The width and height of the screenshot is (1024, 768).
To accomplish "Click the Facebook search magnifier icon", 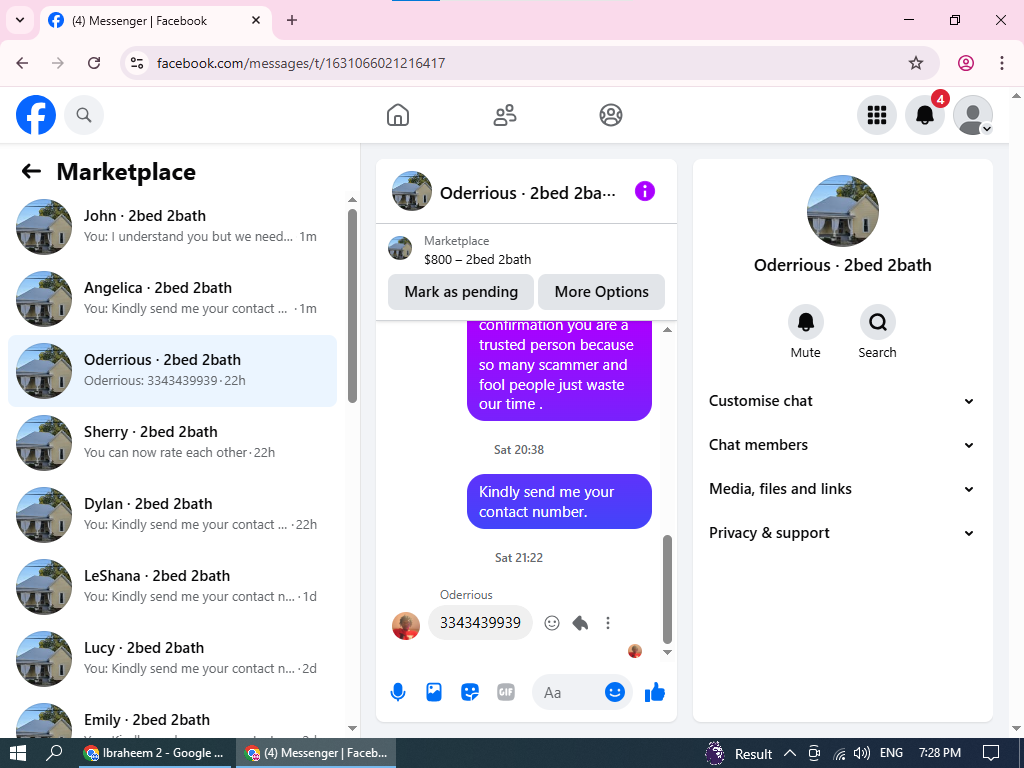I will [x=84, y=115].
